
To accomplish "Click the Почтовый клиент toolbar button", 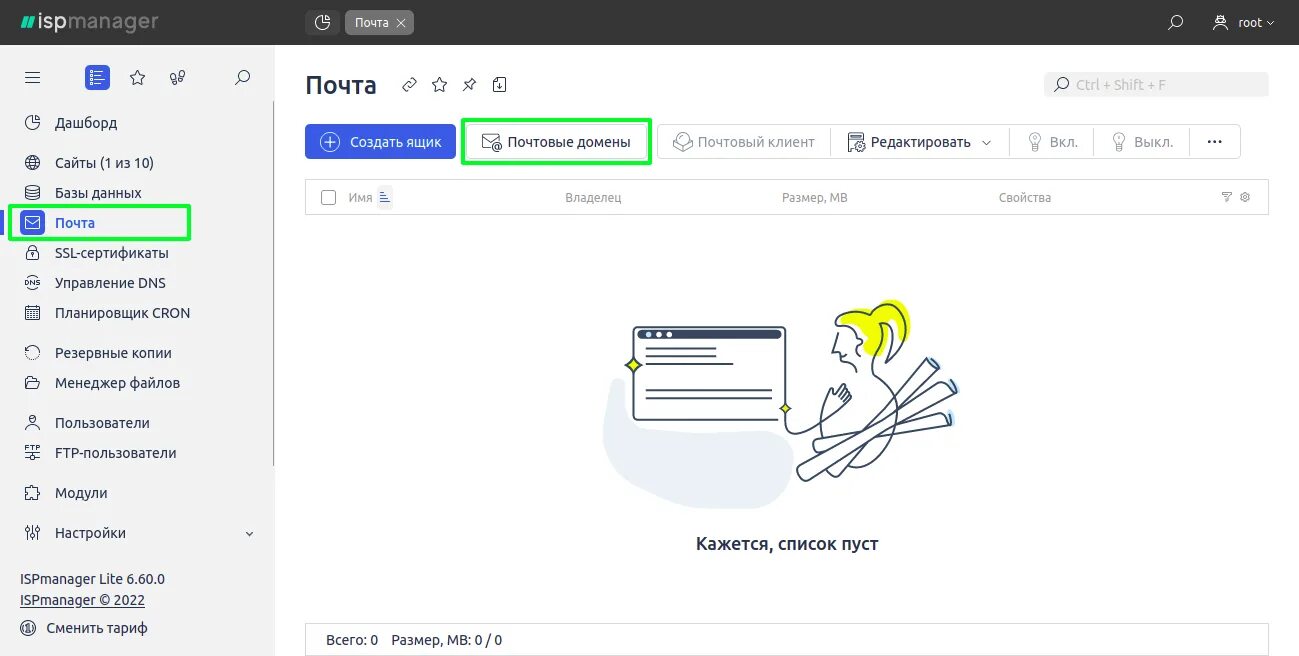I will 743,142.
